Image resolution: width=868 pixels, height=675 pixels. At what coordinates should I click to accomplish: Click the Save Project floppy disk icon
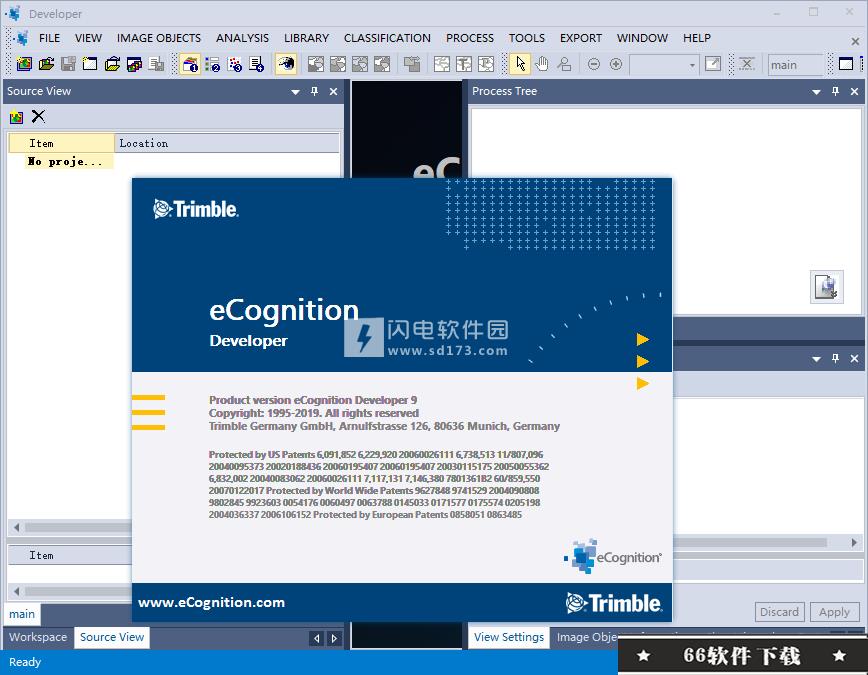coord(68,64)
